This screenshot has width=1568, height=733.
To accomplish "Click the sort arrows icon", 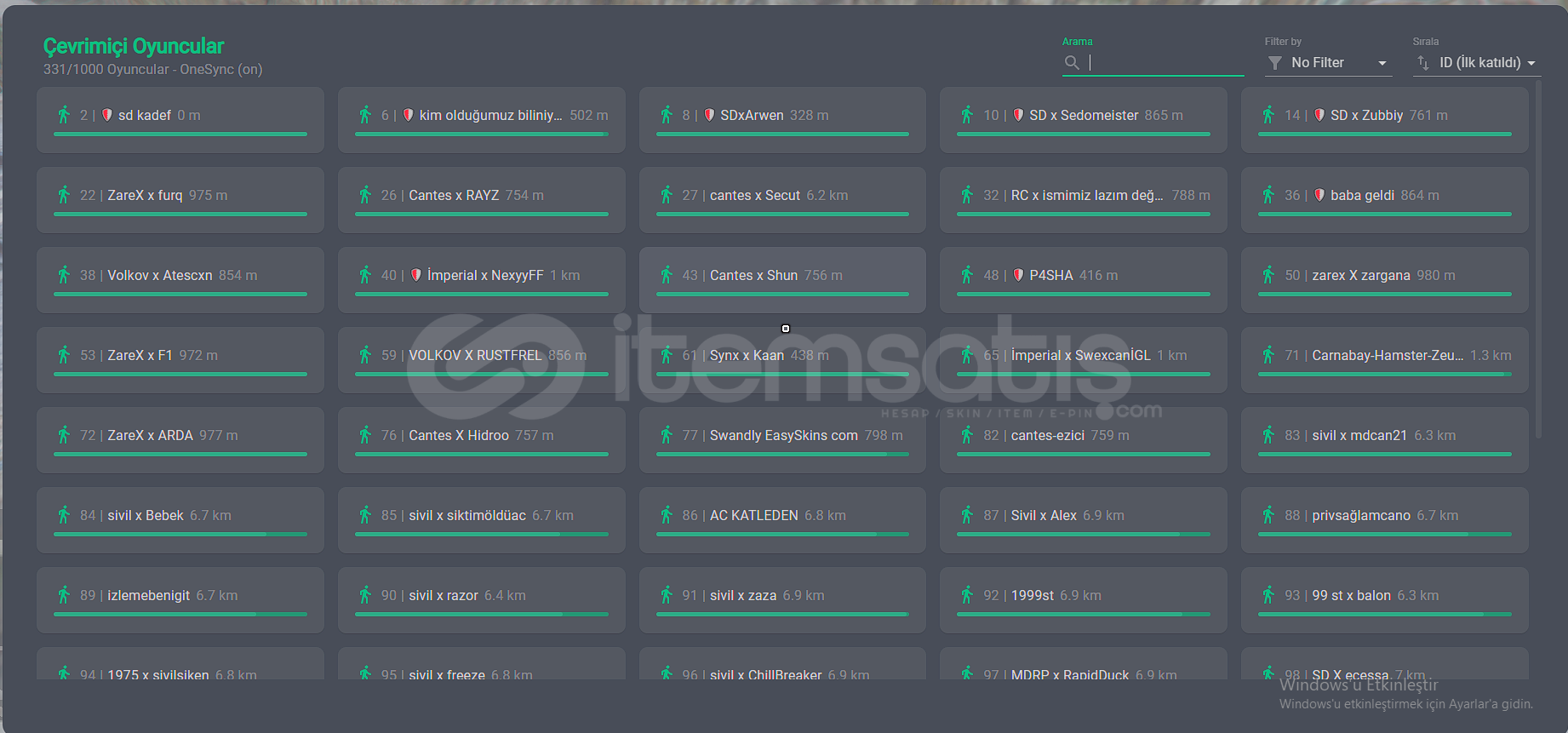I will [x=1422, y=63].
